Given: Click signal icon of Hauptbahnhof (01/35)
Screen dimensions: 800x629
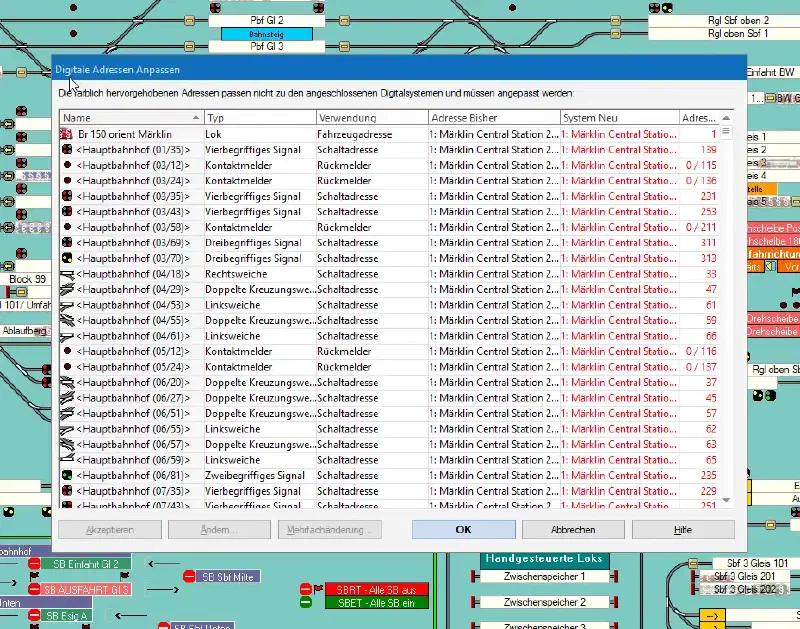Looking at the screenshot, I should [67, 149].
